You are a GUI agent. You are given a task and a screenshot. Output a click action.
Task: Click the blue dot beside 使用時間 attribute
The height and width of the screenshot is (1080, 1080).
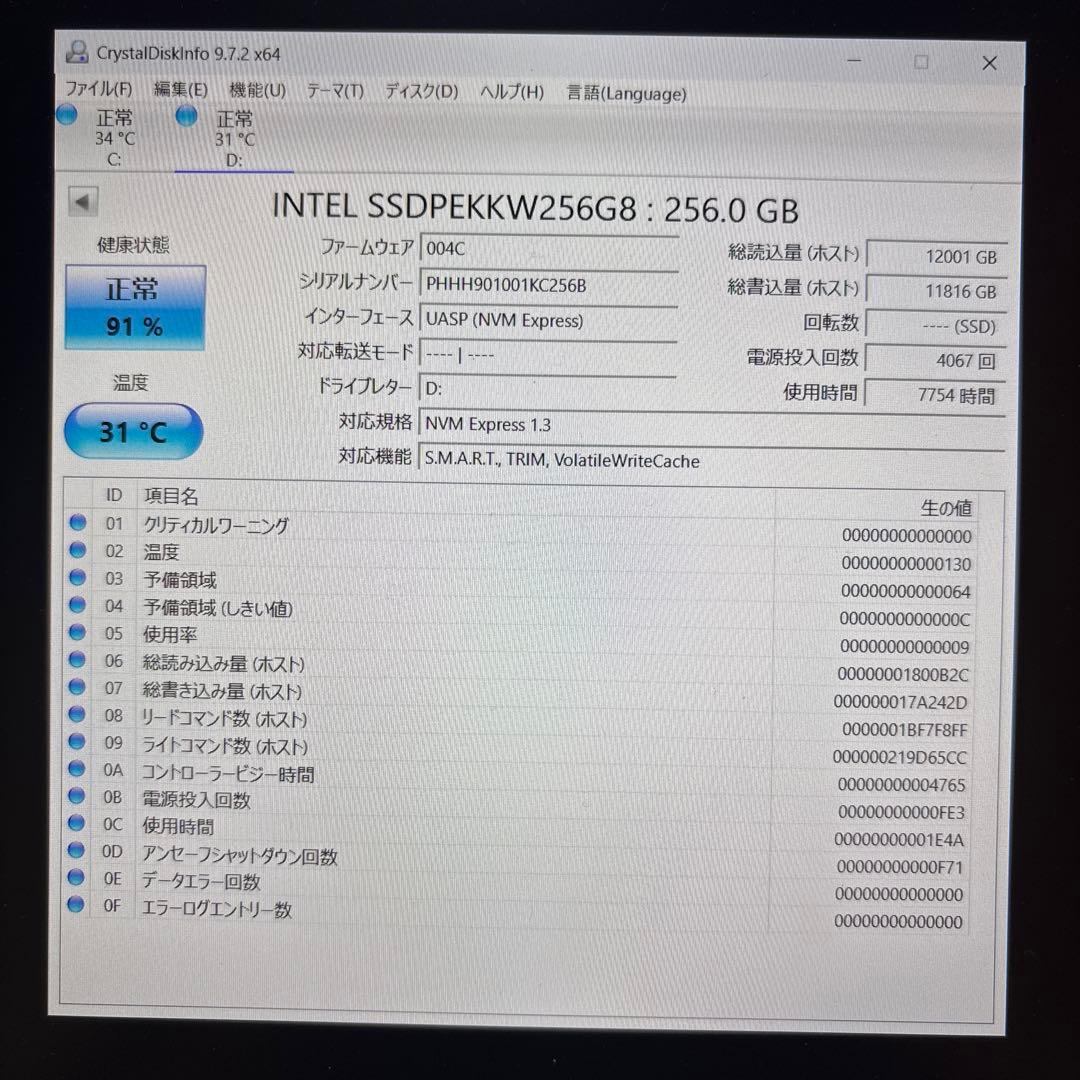pyautogui.click(x=77, y=825)
